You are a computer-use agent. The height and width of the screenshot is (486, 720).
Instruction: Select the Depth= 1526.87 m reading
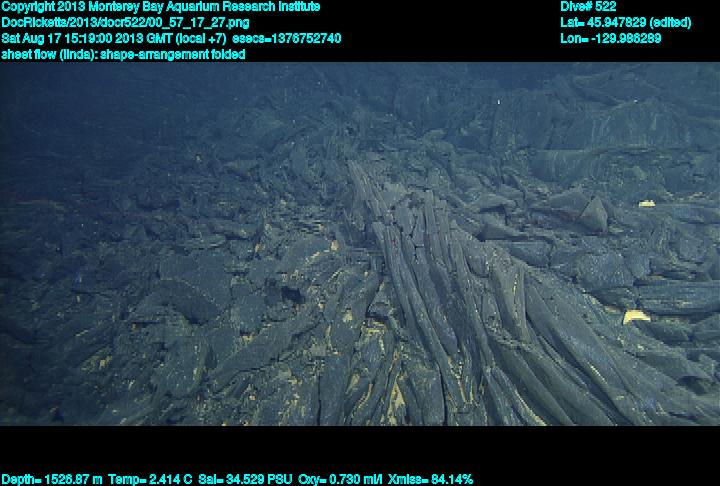[51, 480]
